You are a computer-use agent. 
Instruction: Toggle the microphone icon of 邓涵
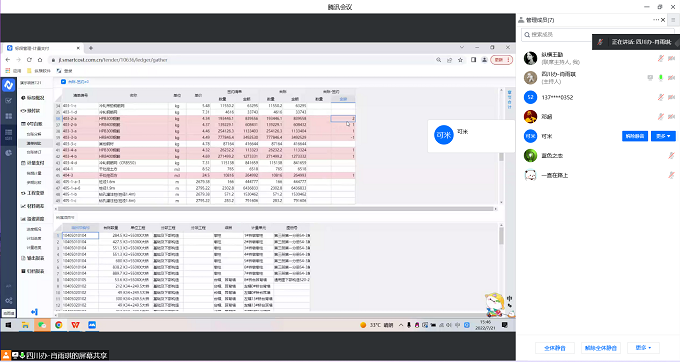(660, 117)
